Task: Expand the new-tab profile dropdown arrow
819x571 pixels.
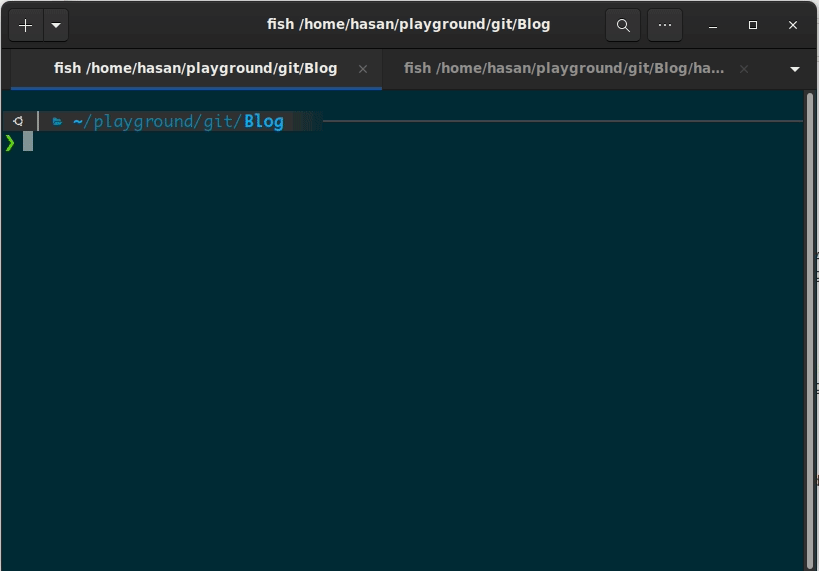Action: (x=56, y=25)
